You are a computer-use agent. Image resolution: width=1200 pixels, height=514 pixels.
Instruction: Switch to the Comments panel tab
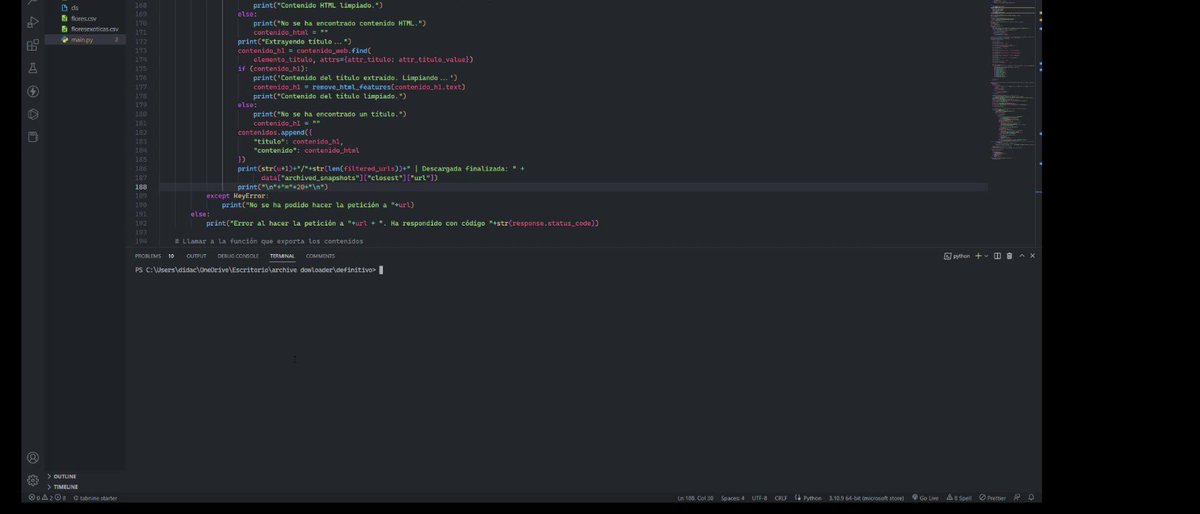pyautogui.click(x=321, y=256)
